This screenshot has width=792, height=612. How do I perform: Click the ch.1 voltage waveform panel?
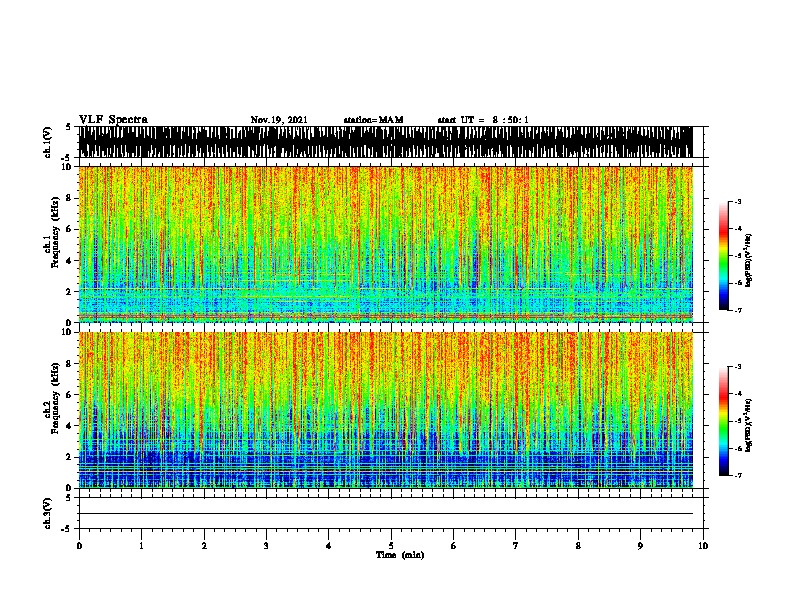pyautogui.click(x=385, y=142)
